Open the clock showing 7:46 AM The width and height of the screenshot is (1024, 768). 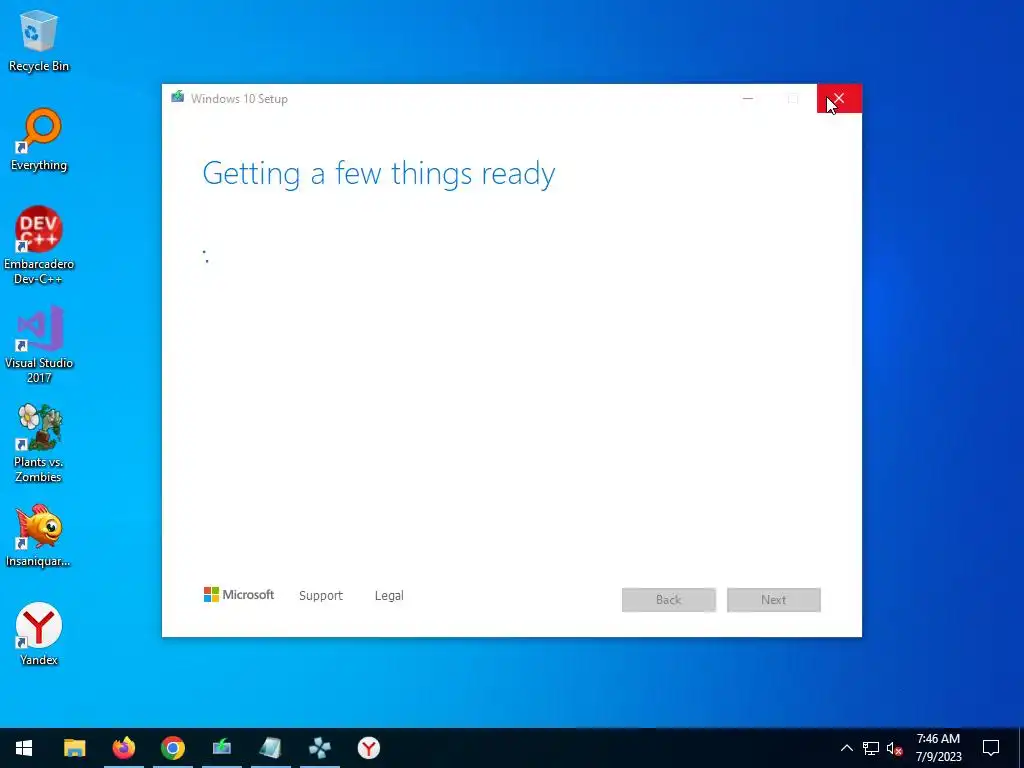(x=938, y=748)
